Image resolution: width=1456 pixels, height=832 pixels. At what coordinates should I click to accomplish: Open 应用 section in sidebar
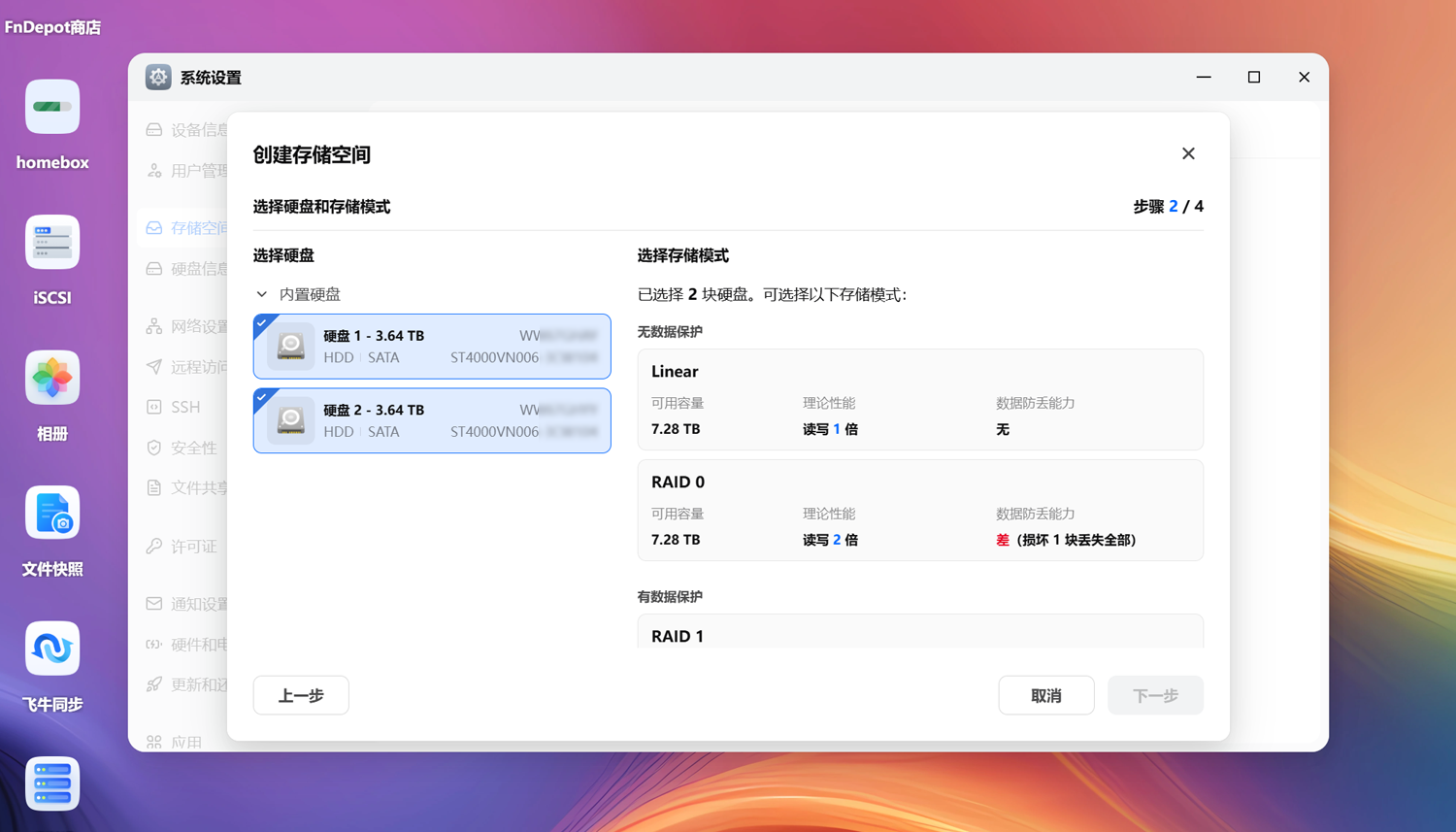[x=186, y=743]
